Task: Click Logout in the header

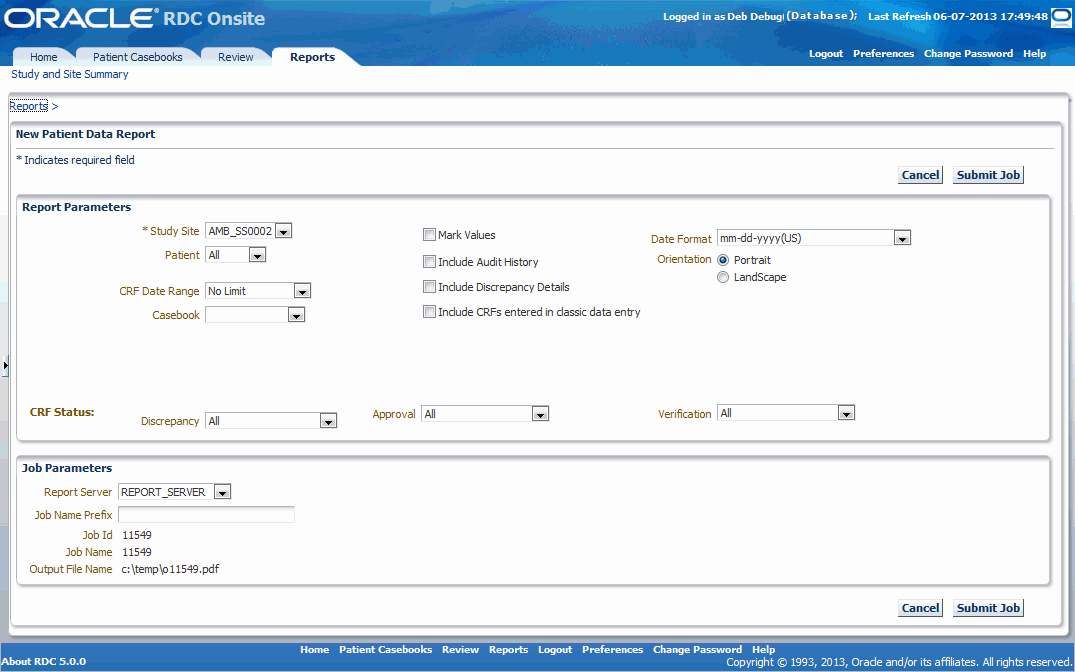Action: [x=826, y=53]
